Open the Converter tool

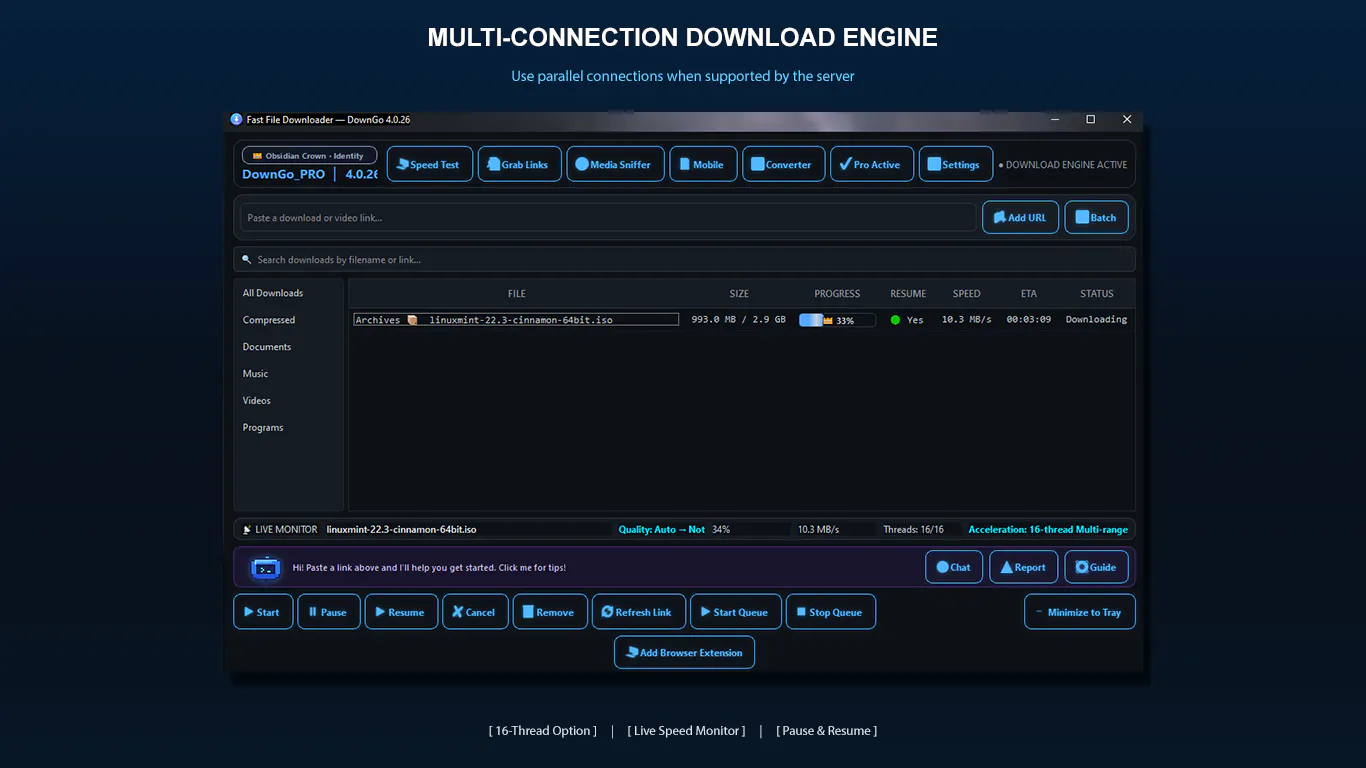click(783, 164)
